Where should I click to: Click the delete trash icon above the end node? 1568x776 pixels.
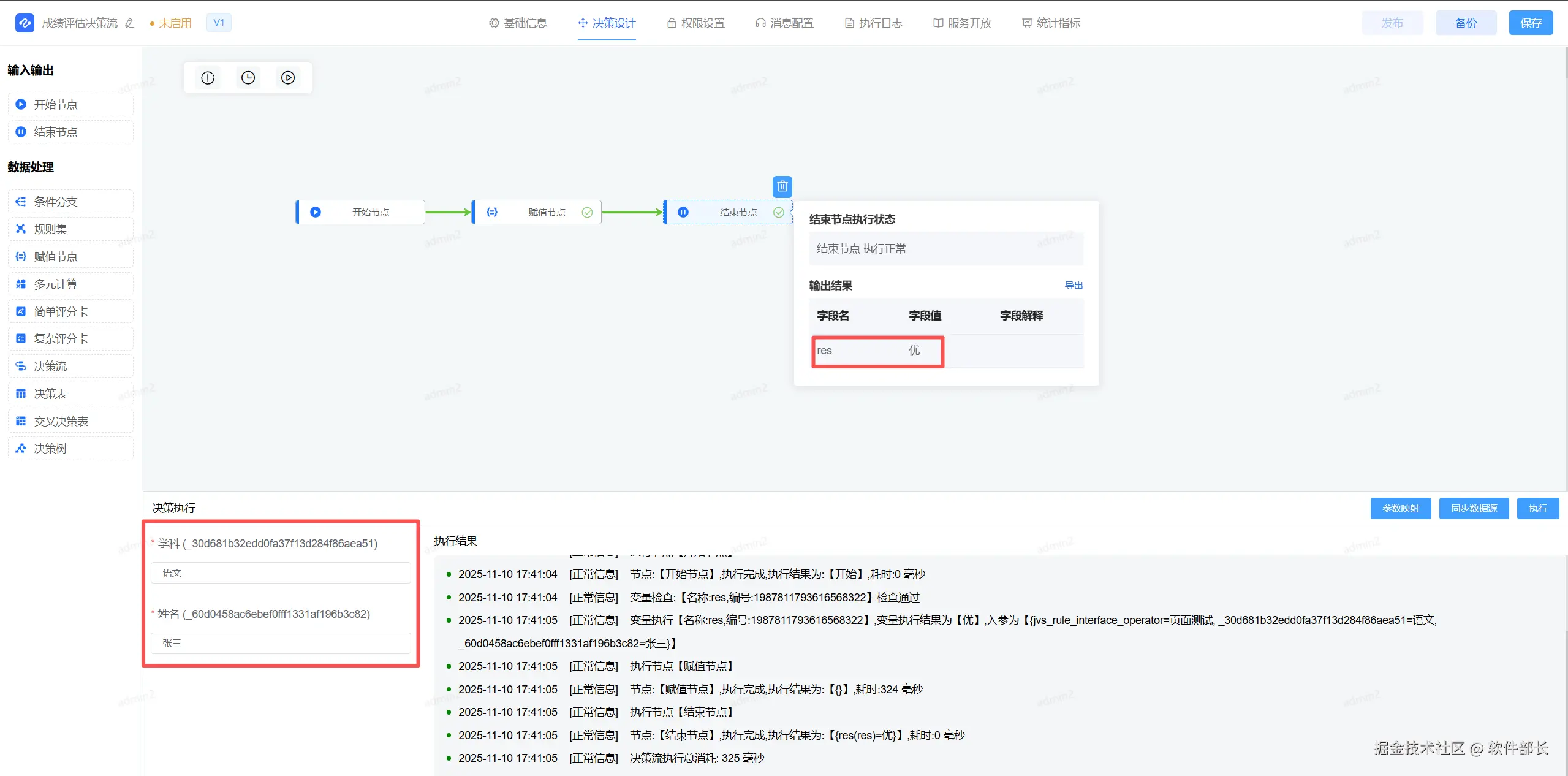tap(782, 186)
